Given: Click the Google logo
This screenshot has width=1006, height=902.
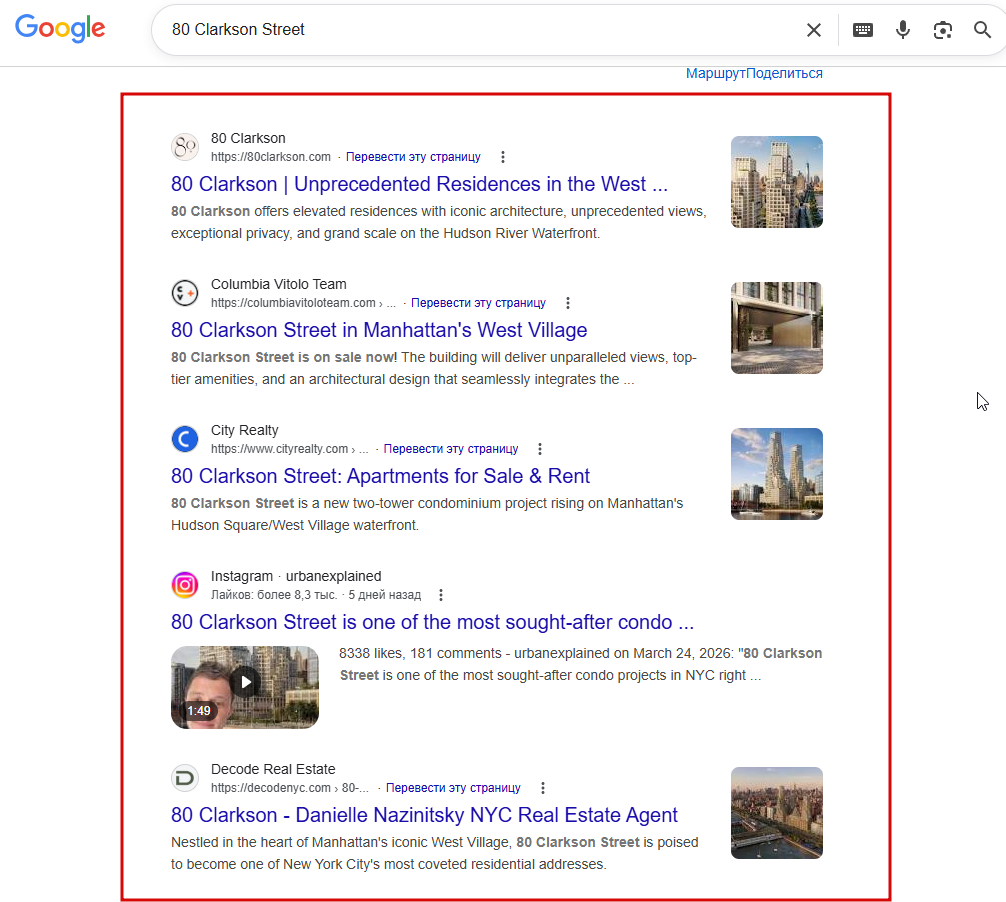Looking at the screenshot, I should tap(60, 28).
